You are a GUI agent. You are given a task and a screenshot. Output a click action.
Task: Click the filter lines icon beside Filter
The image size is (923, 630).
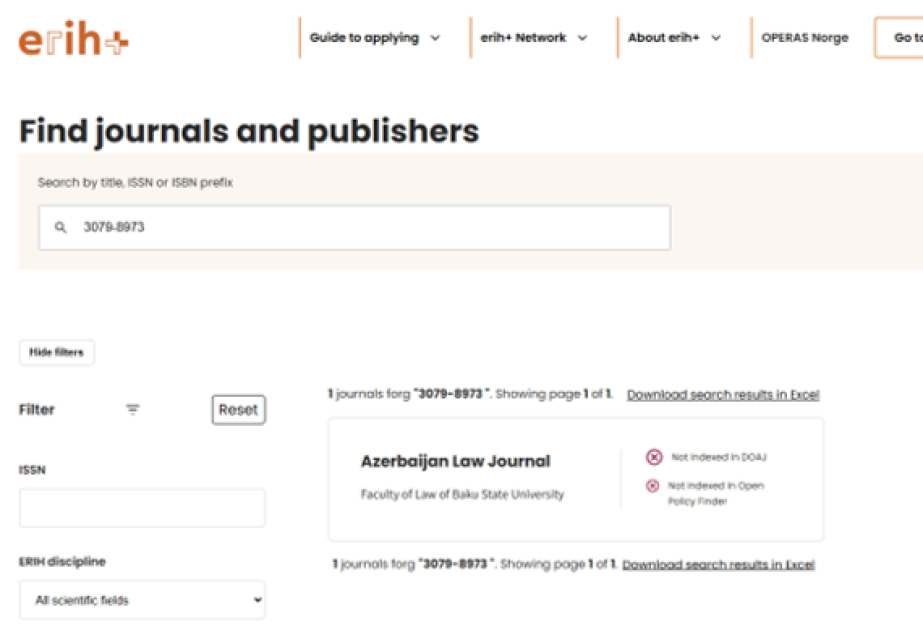tap(133, 409)
